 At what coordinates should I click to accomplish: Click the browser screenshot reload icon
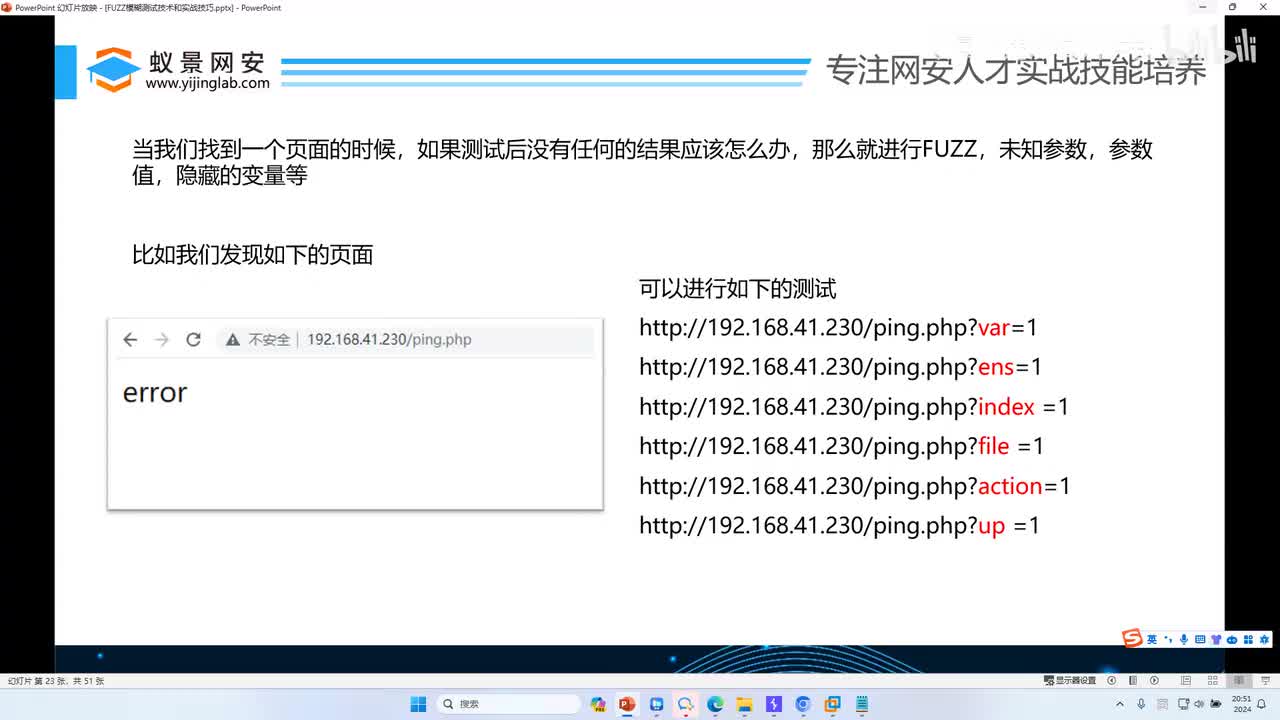tap(194, 340)
